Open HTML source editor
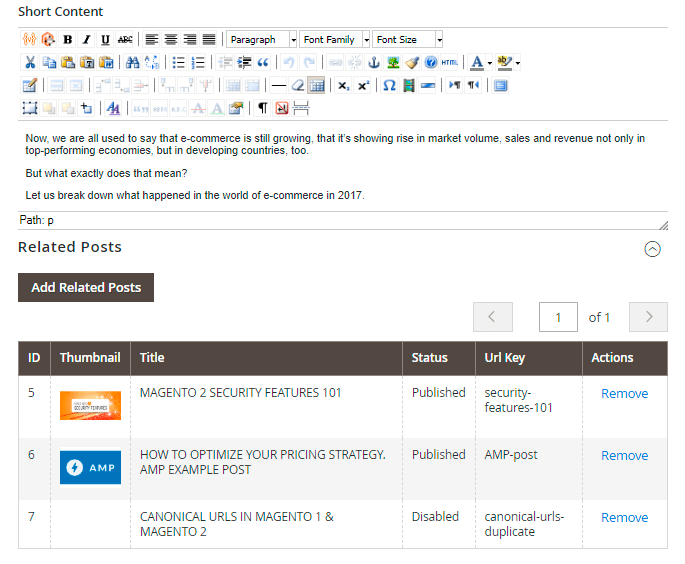 click(x=449, y=62)
